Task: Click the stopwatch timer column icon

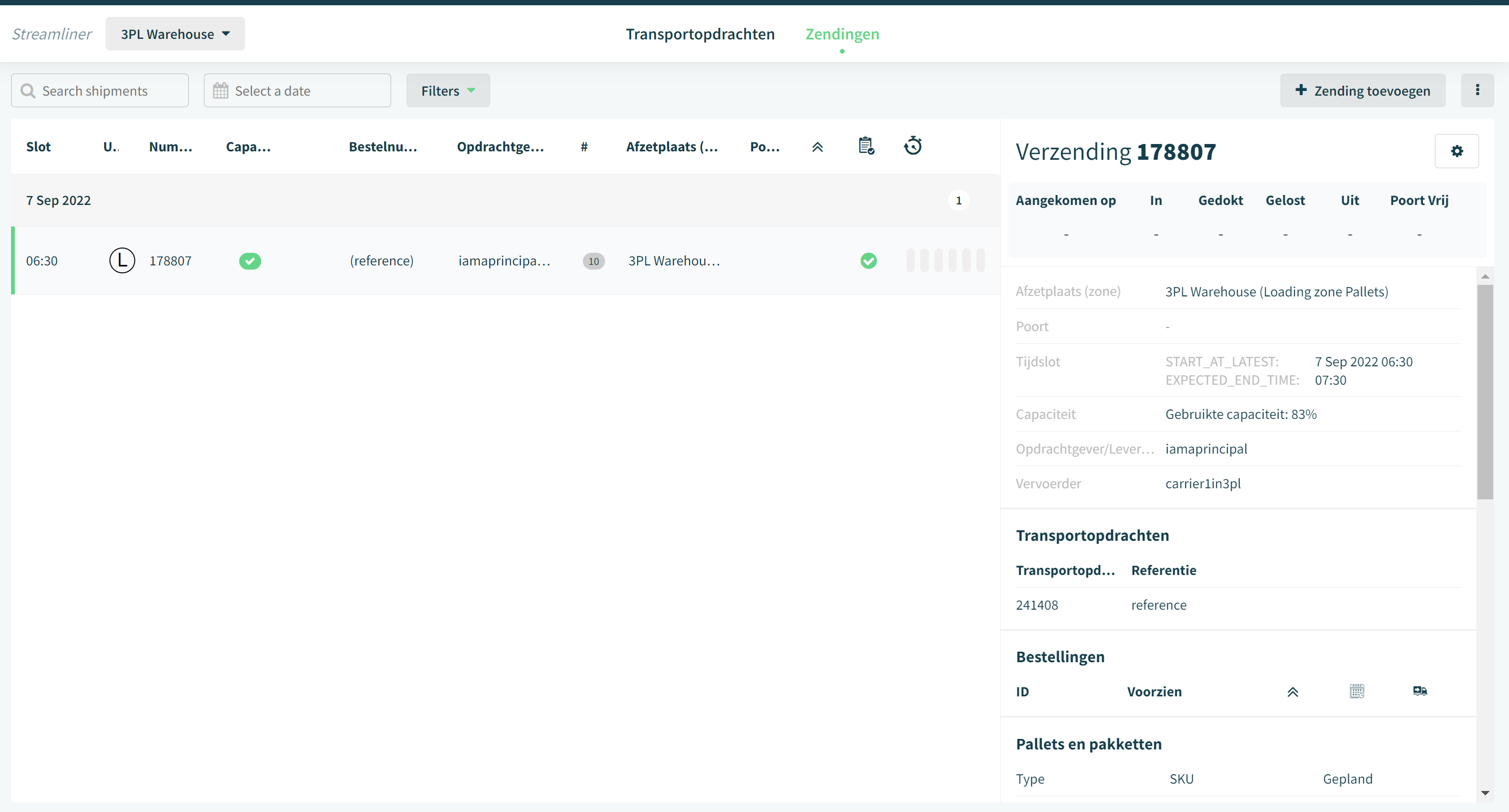Action: pyautogui.click(x=912, y=145)
